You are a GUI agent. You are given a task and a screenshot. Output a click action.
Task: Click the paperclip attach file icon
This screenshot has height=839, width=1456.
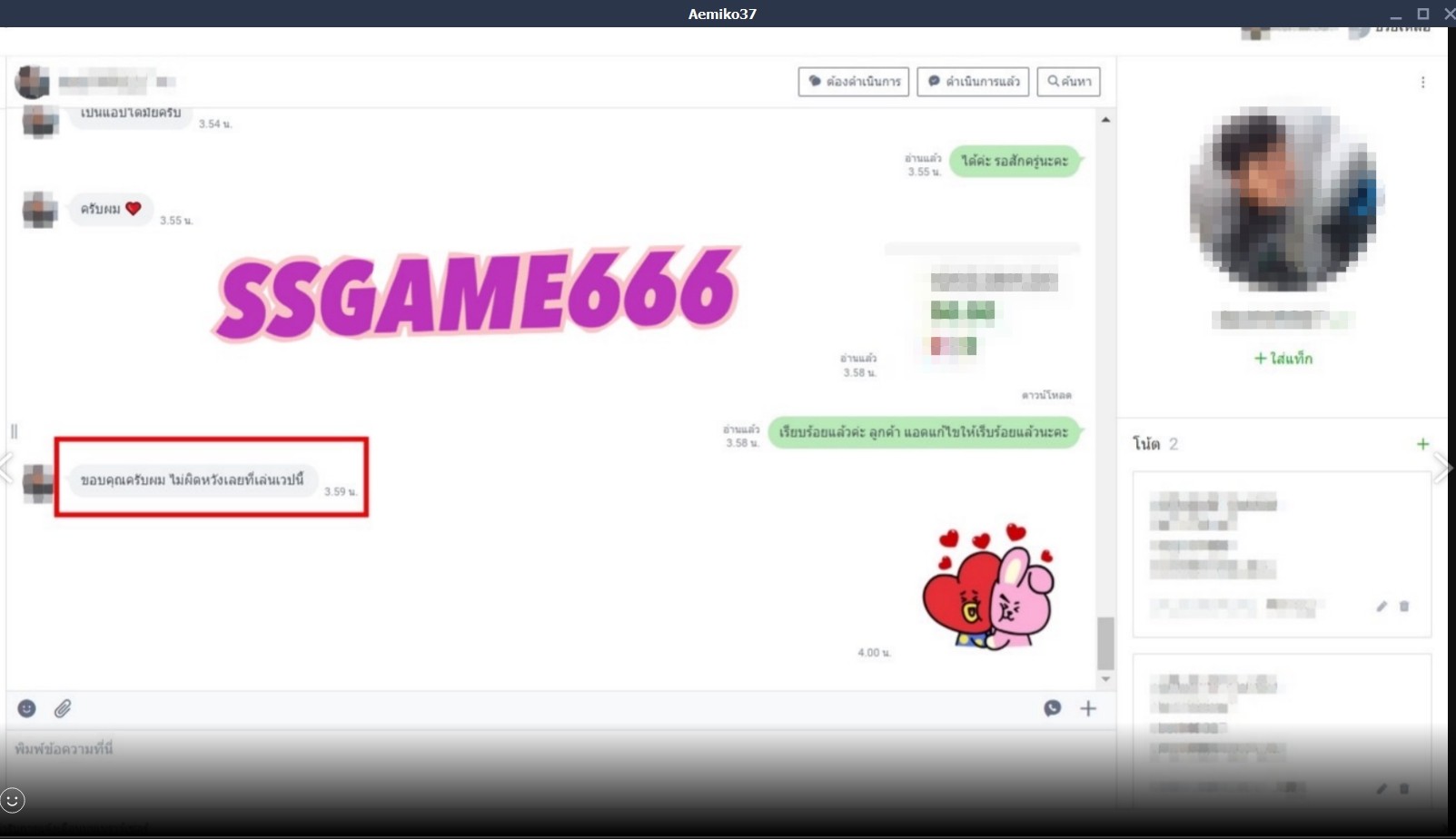click(x=63, y=708)
